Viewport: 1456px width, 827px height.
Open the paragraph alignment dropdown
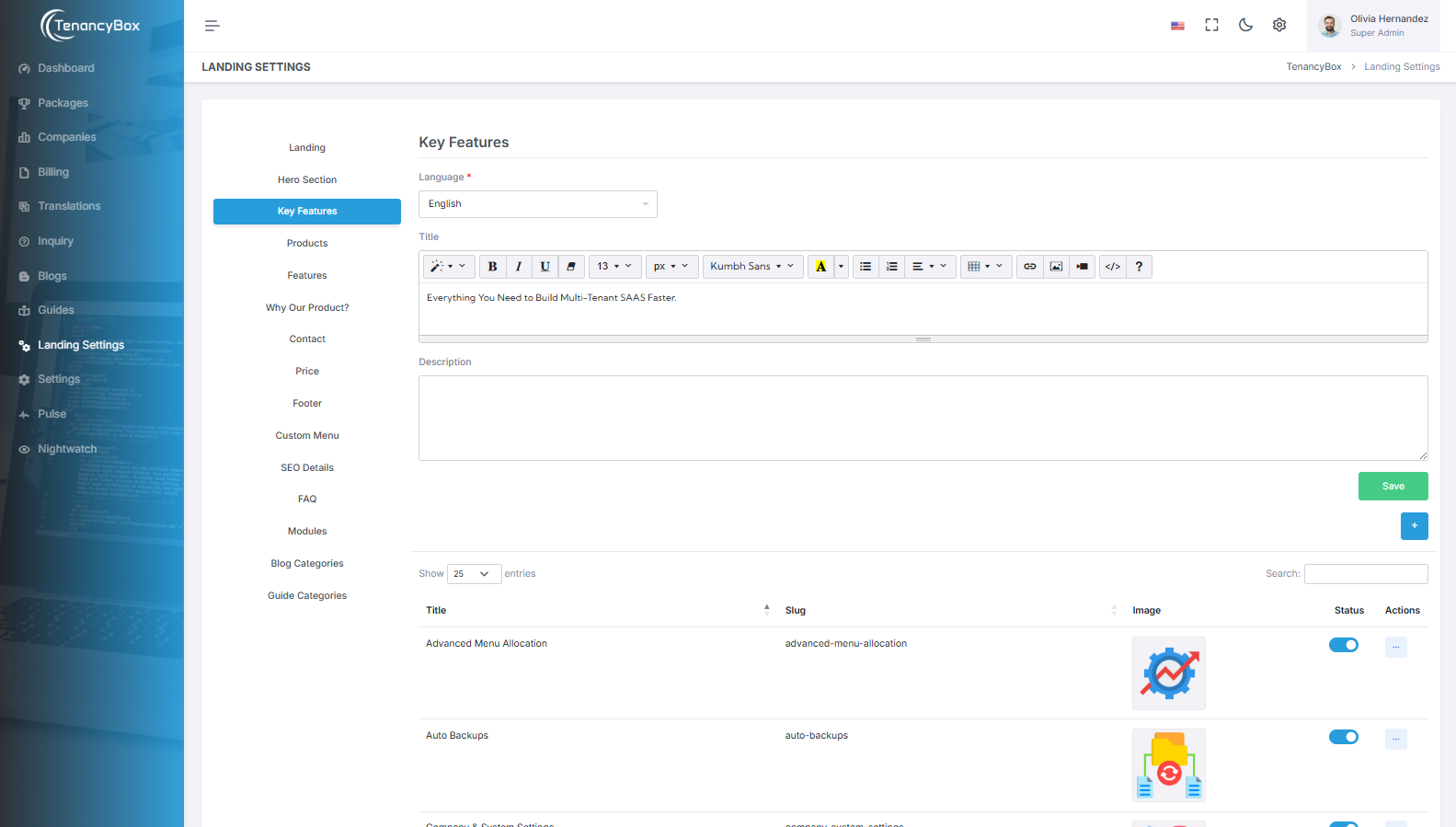click(x=930, y=267)
